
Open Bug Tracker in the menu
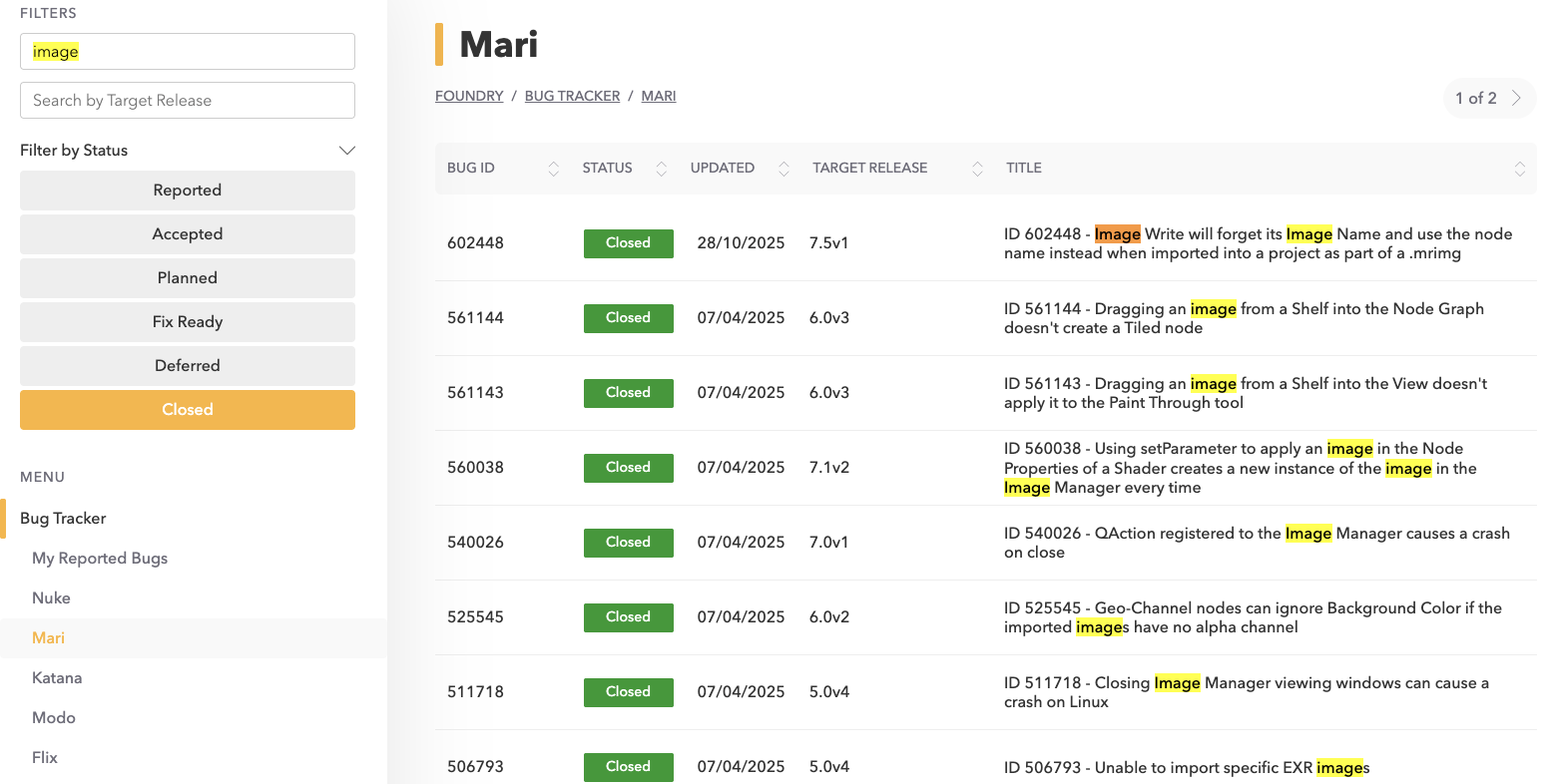[63, 519]
